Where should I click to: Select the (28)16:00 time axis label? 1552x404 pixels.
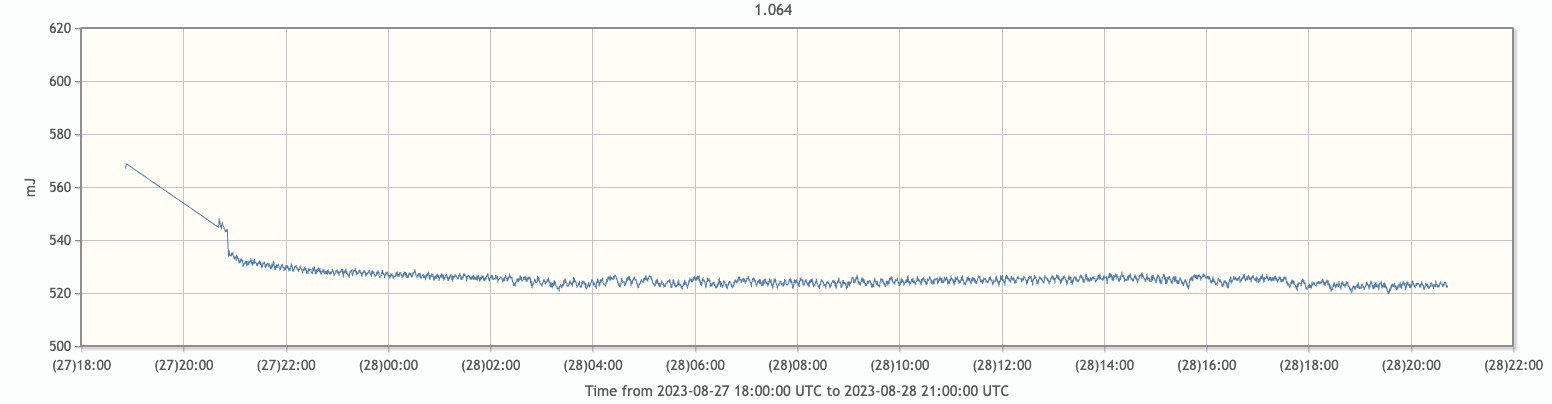coord(1206,366)
